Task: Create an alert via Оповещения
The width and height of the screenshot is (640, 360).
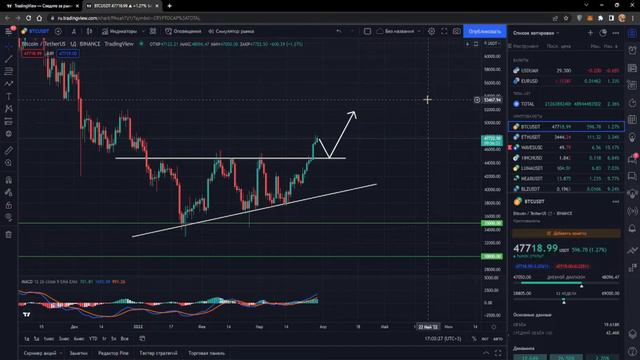Action: 183,31
